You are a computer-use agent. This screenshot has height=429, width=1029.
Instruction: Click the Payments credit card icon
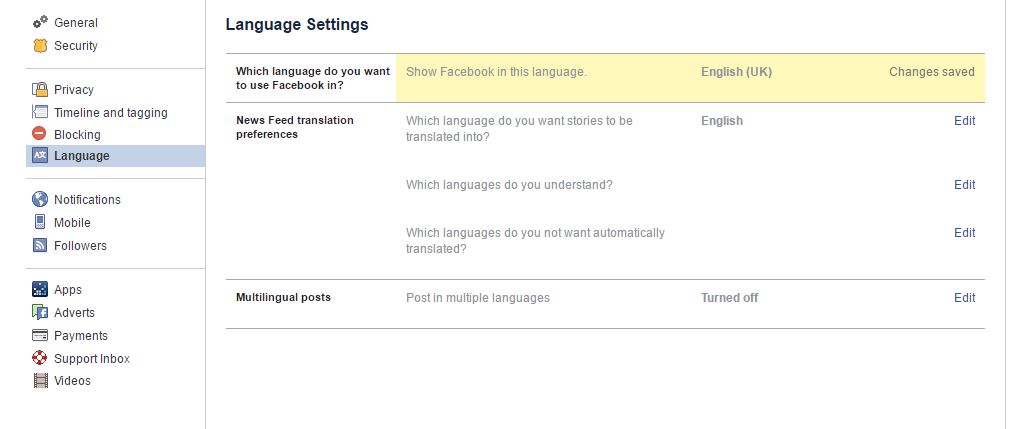[40, 335]
